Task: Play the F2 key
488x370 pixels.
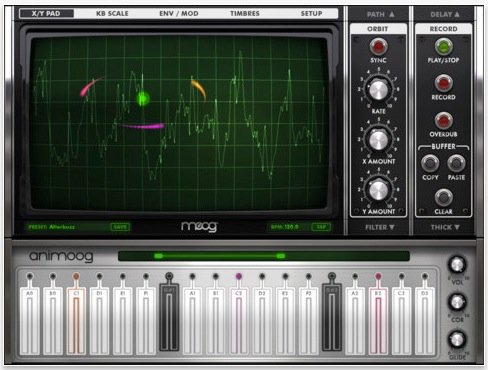Action: click(309, 320)
